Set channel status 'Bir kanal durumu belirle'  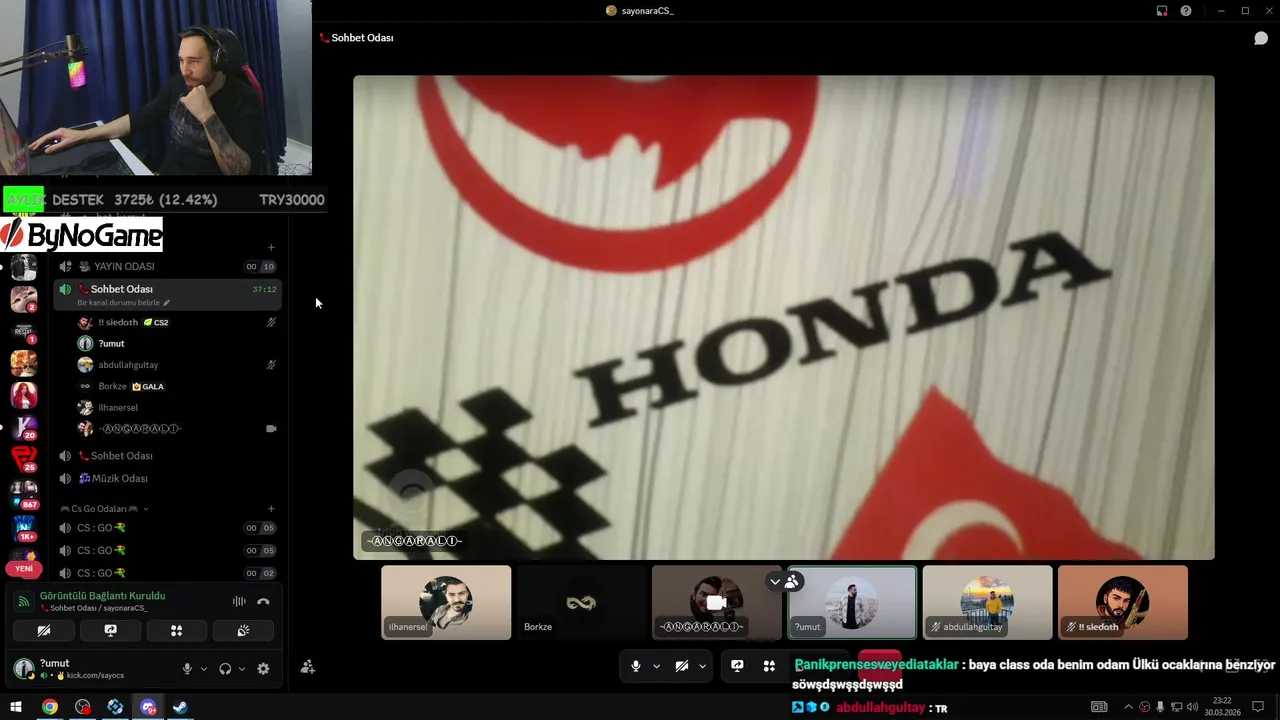click(x=123, y=303)
